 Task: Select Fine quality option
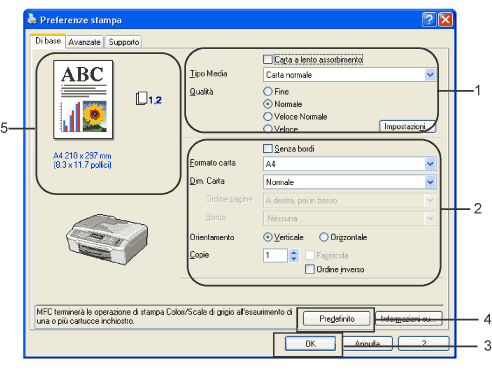[268, 91]
